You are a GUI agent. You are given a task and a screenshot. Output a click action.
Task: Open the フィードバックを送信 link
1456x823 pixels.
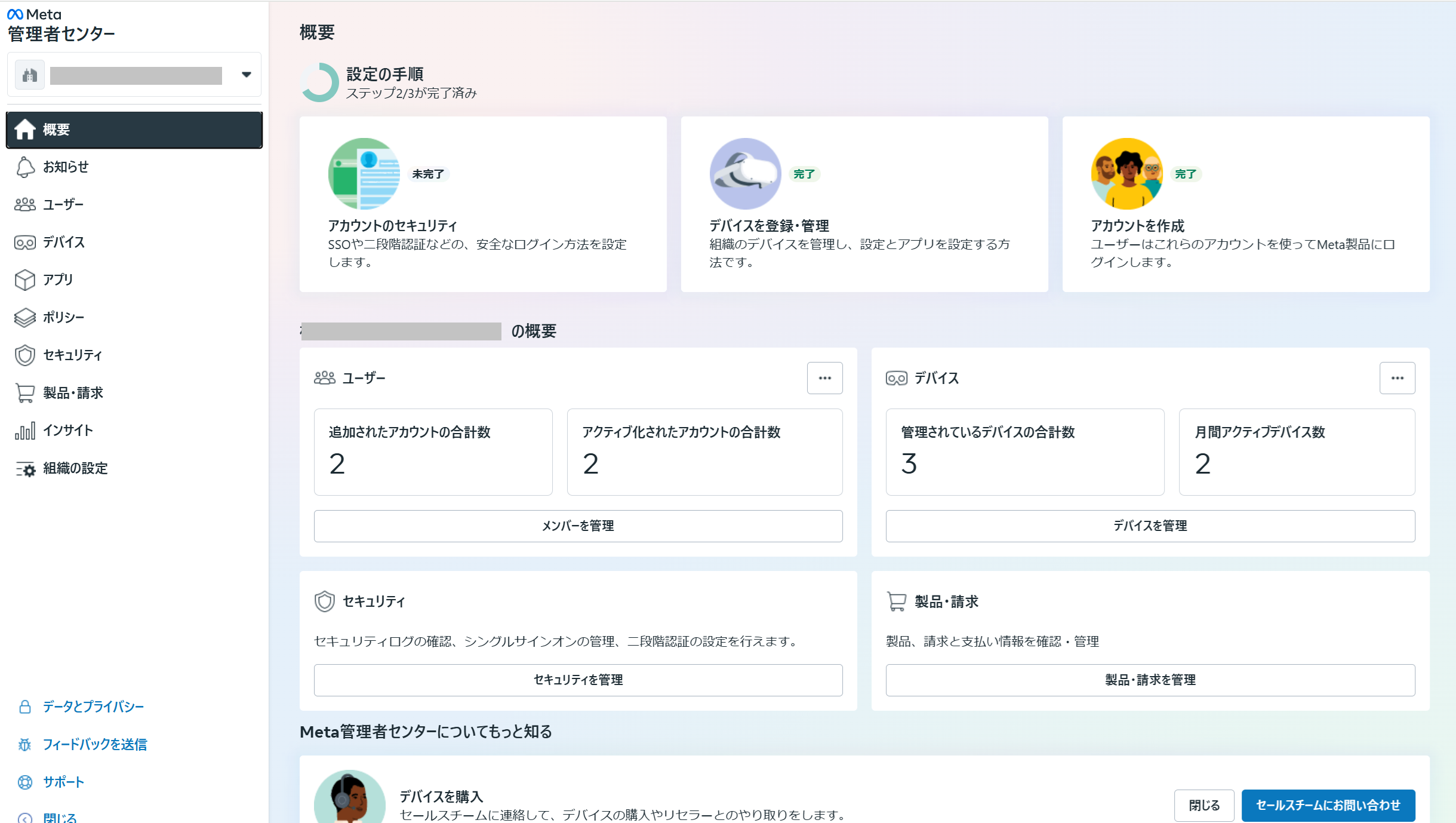pyautogui.click(x=95, y=745)
